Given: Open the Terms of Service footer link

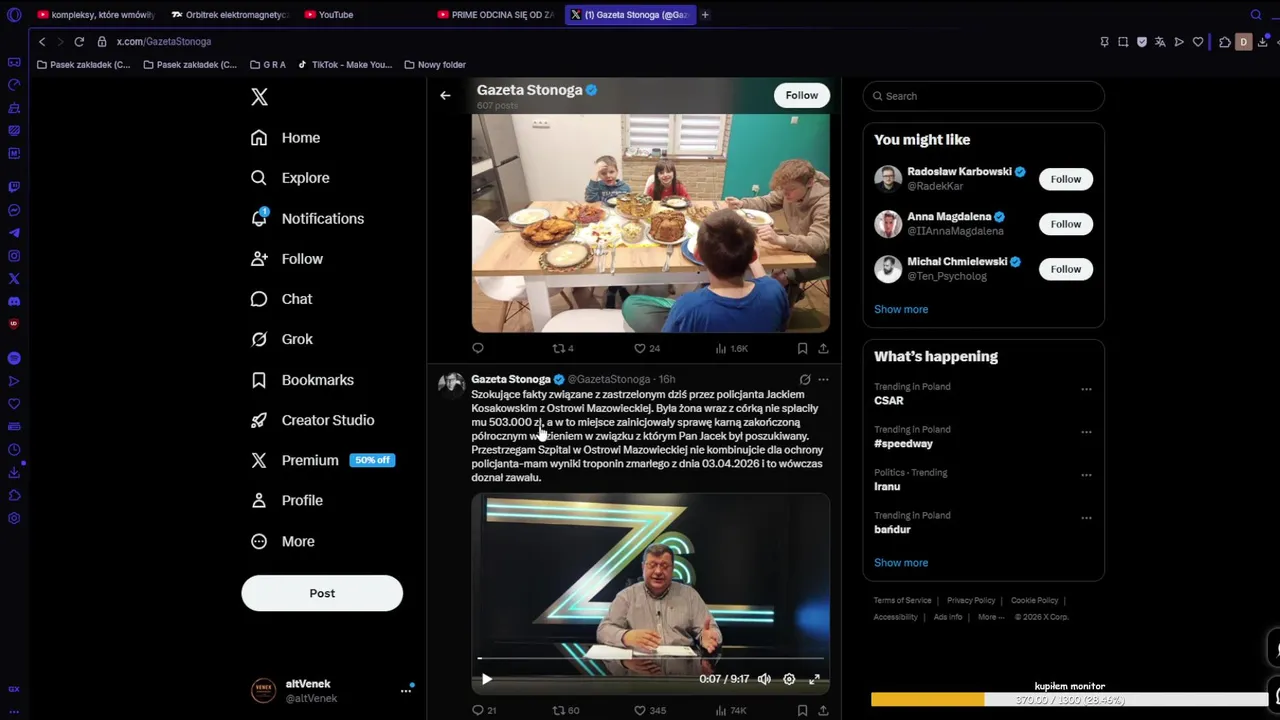Looking at the screenshot, I should pyautogui.click(x=902, y=601).
